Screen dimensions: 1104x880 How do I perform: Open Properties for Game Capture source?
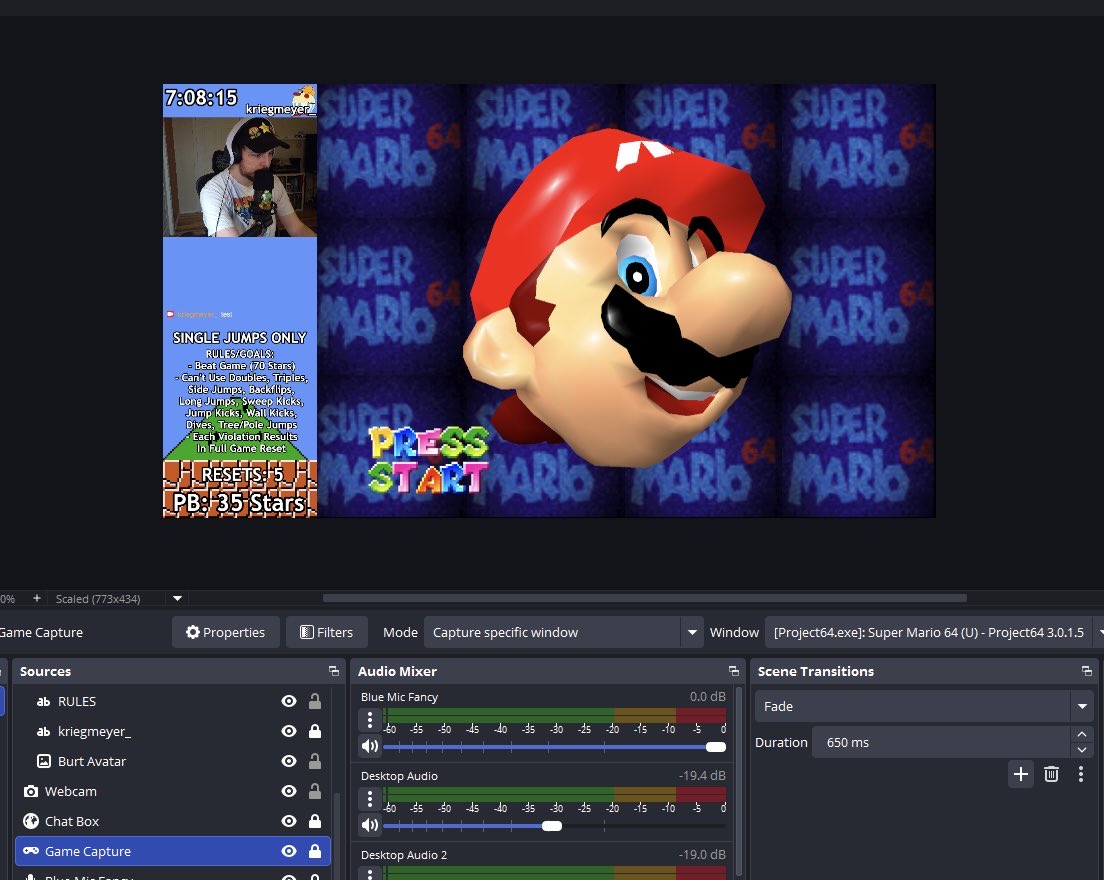pos(224,632)
